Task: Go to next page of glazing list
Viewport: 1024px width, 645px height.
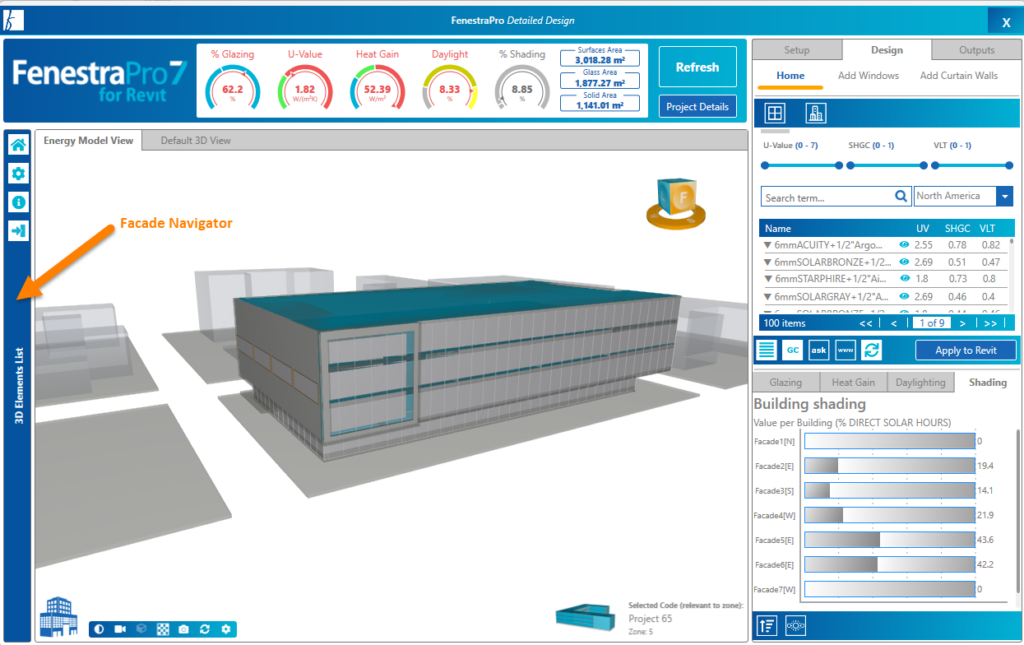Action: [963, 323]
